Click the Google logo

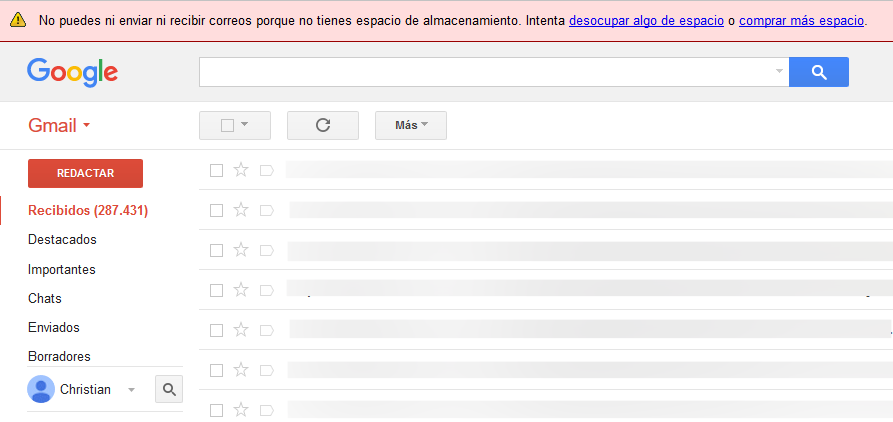coord(72,72)
